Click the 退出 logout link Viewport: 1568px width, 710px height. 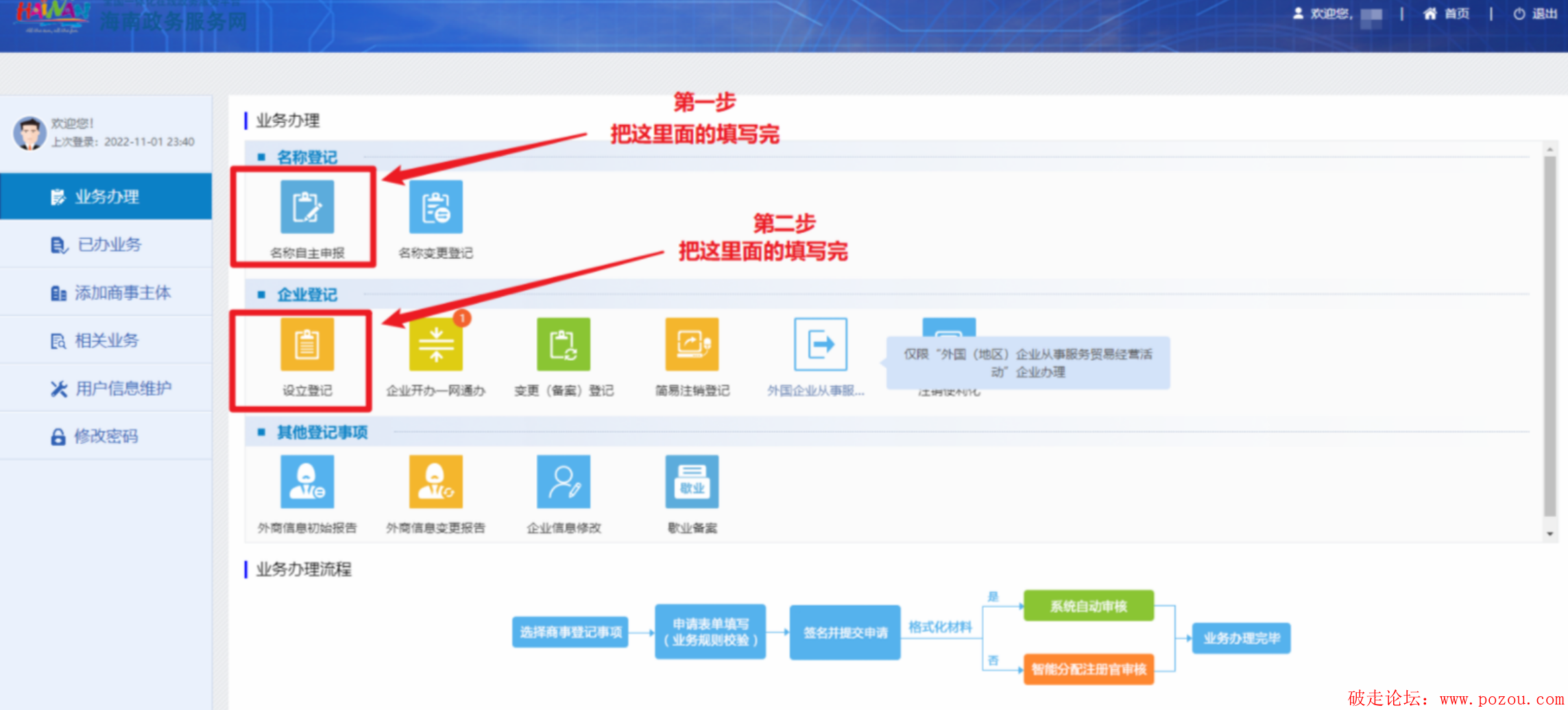(1536, 14)
